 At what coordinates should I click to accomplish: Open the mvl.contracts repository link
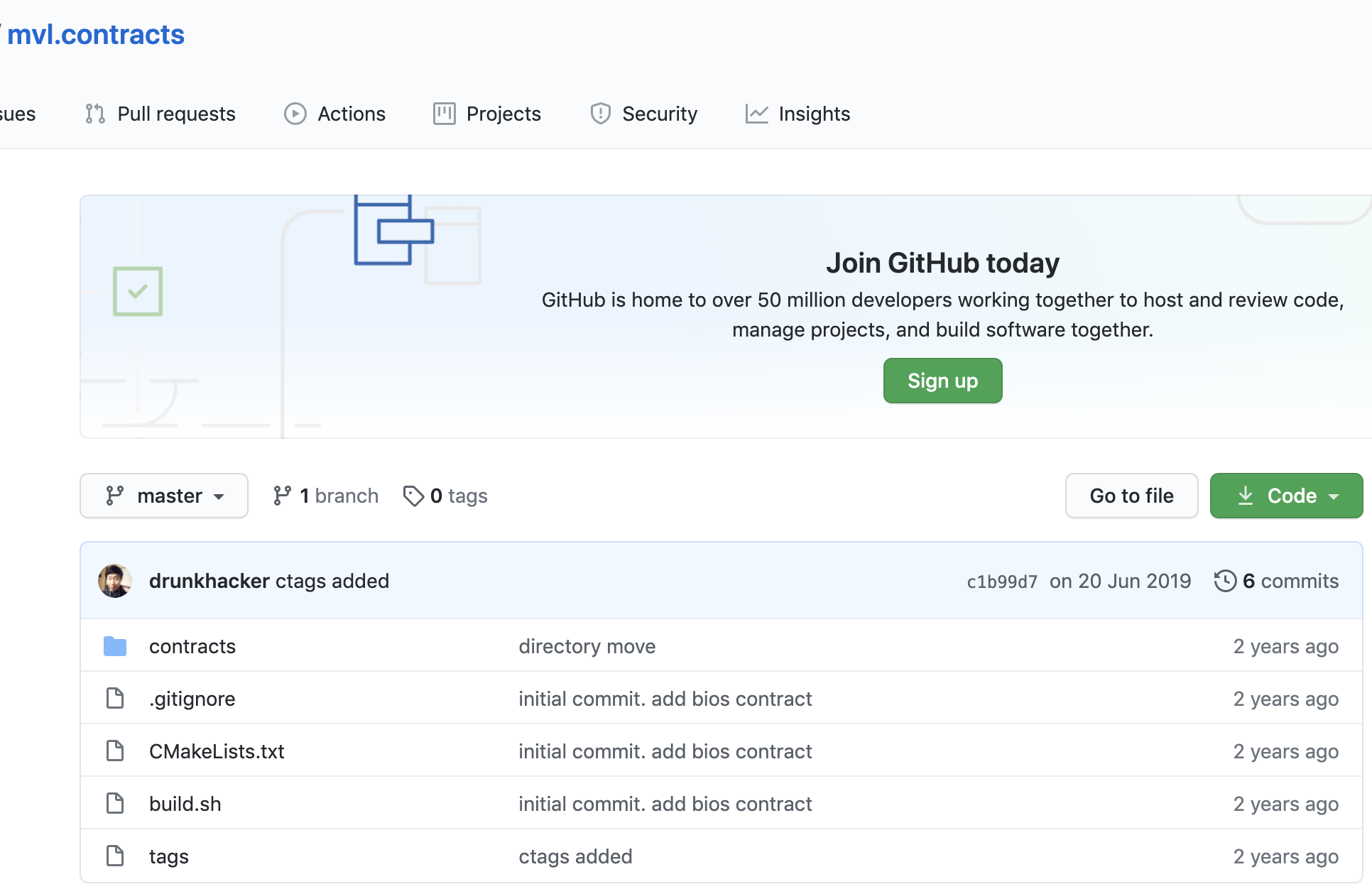96,34
